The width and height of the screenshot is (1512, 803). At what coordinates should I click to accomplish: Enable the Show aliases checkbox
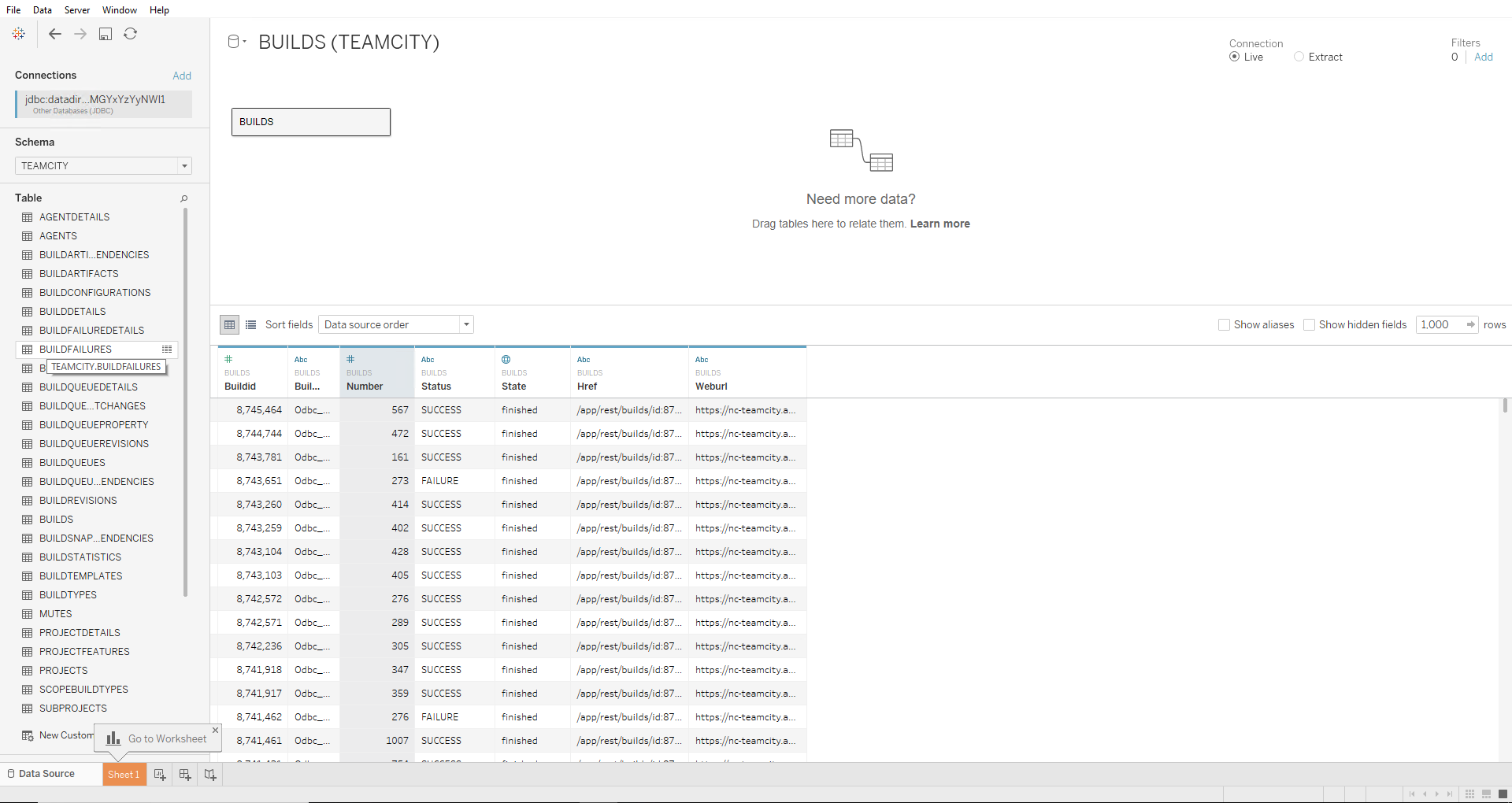point(1224,324)
